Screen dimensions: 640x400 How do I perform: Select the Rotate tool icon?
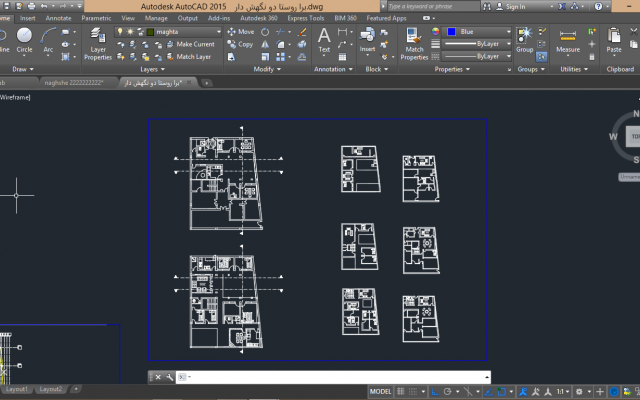point(265,32)
